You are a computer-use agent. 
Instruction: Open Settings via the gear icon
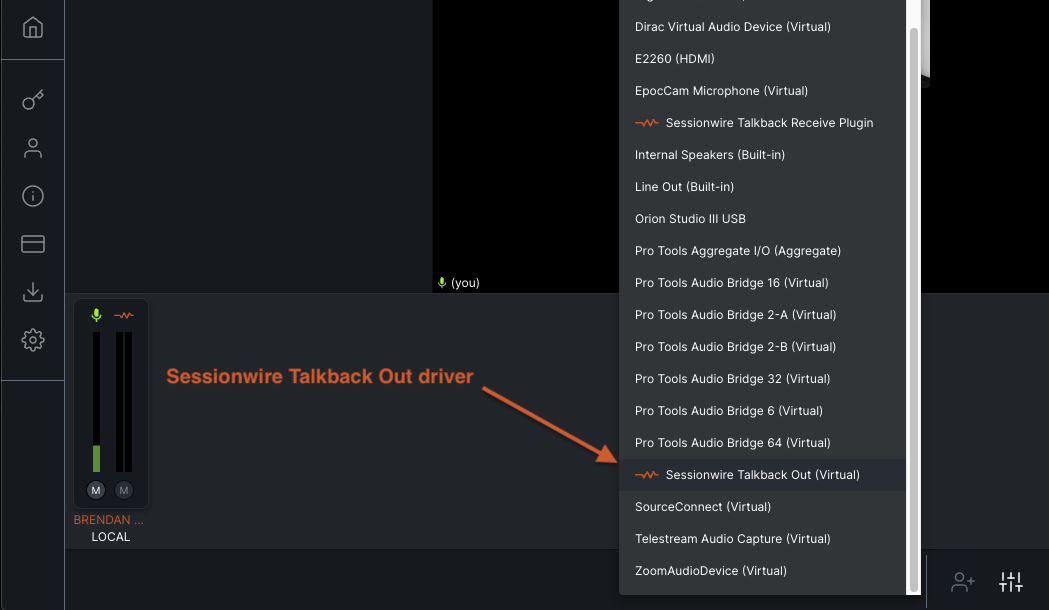(32, 340)
